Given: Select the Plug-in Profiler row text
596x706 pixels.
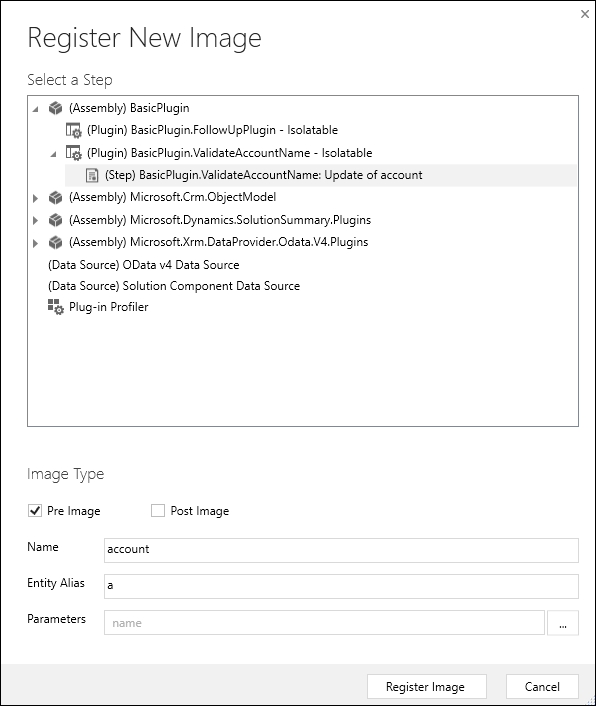Looking at the screenshot, I should click(108, 307).
